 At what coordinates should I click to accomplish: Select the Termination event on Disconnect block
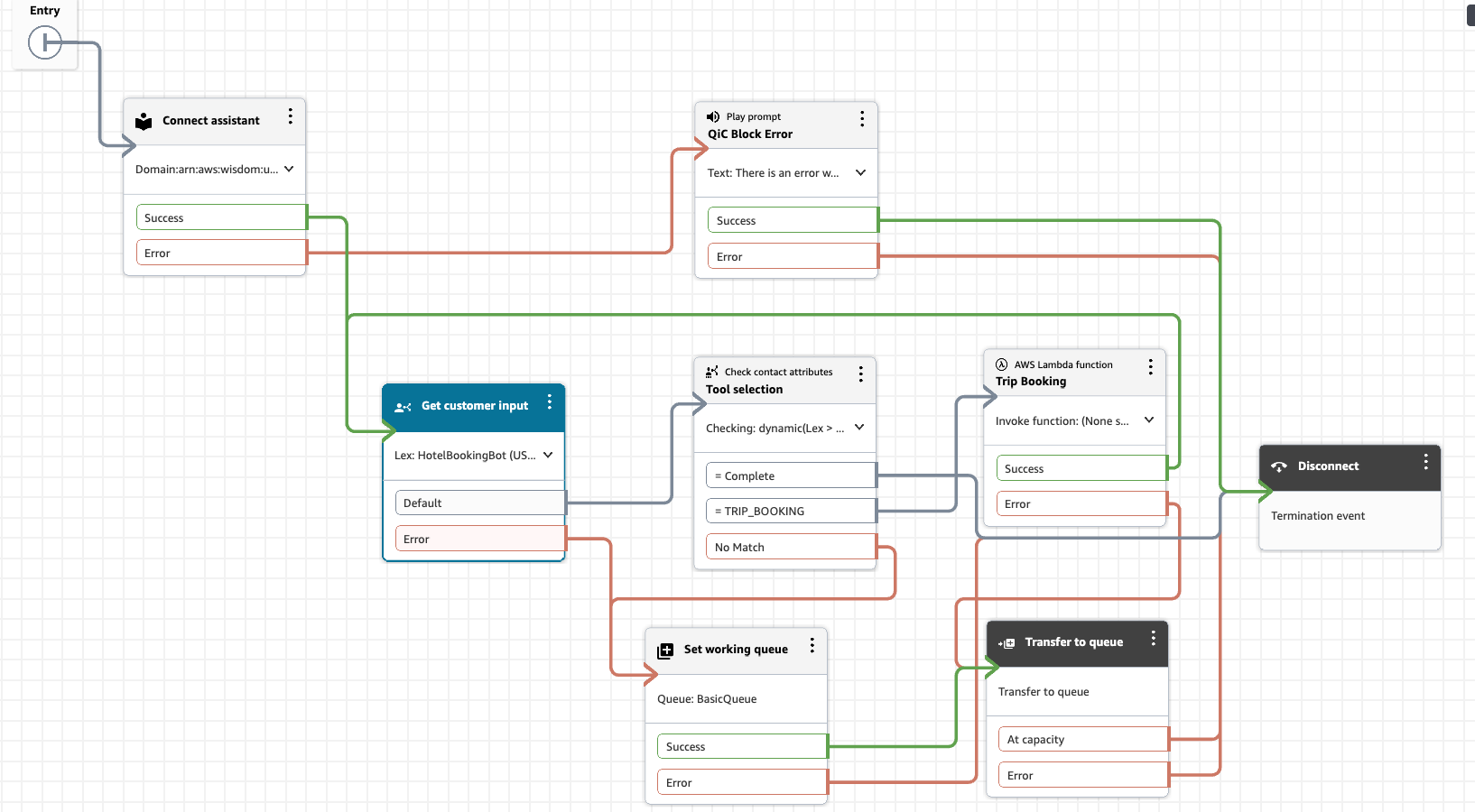[1318, 515]
